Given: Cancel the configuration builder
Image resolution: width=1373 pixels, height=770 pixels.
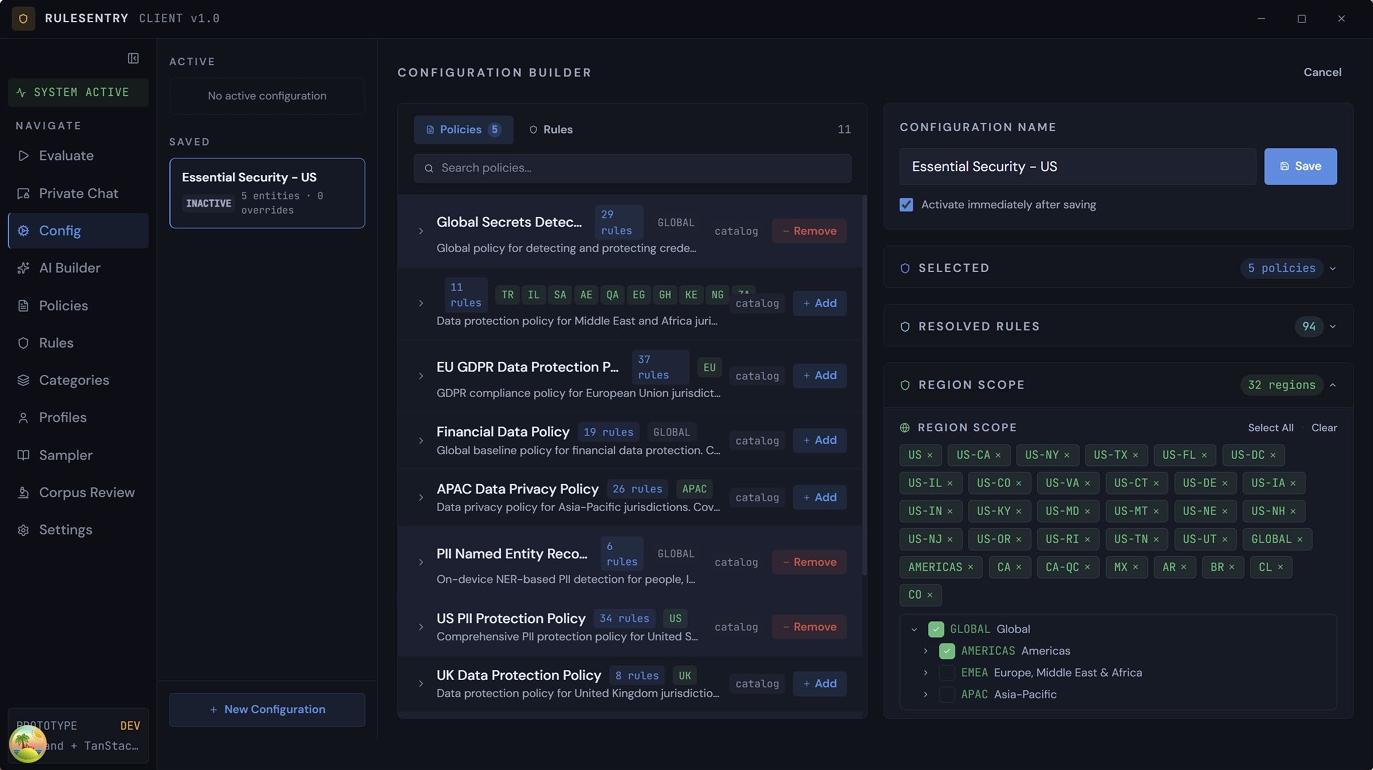Looking at the screenshot, I should click(1322, 72).
